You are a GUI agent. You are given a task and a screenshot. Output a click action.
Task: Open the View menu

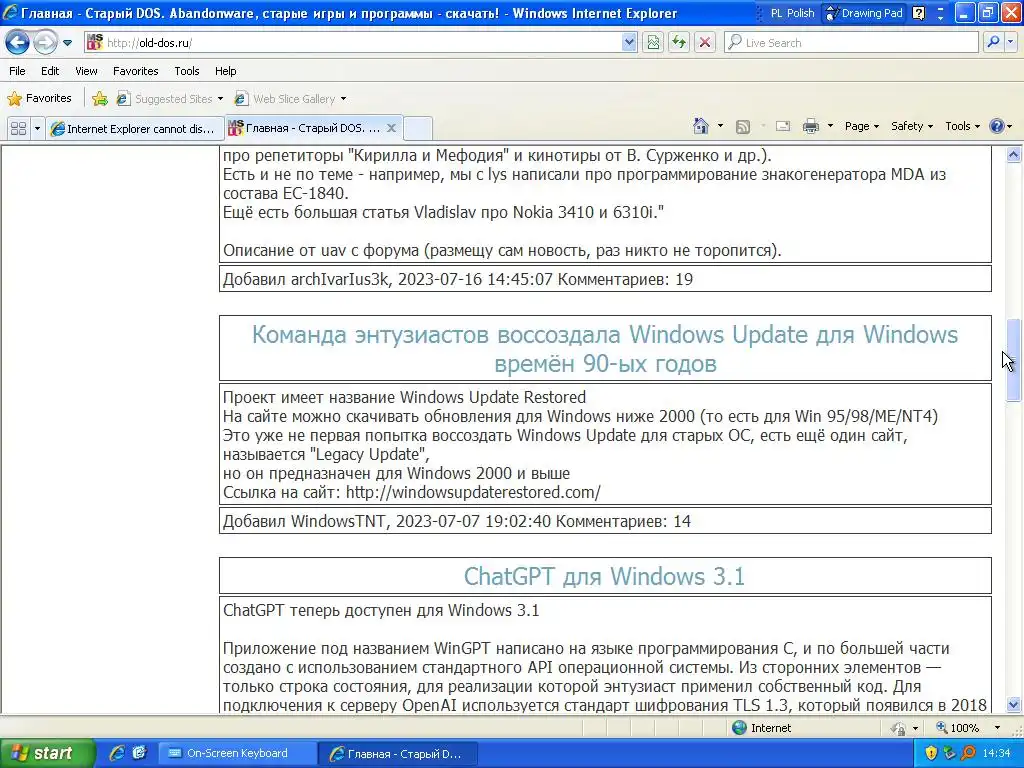pos(86,71)
